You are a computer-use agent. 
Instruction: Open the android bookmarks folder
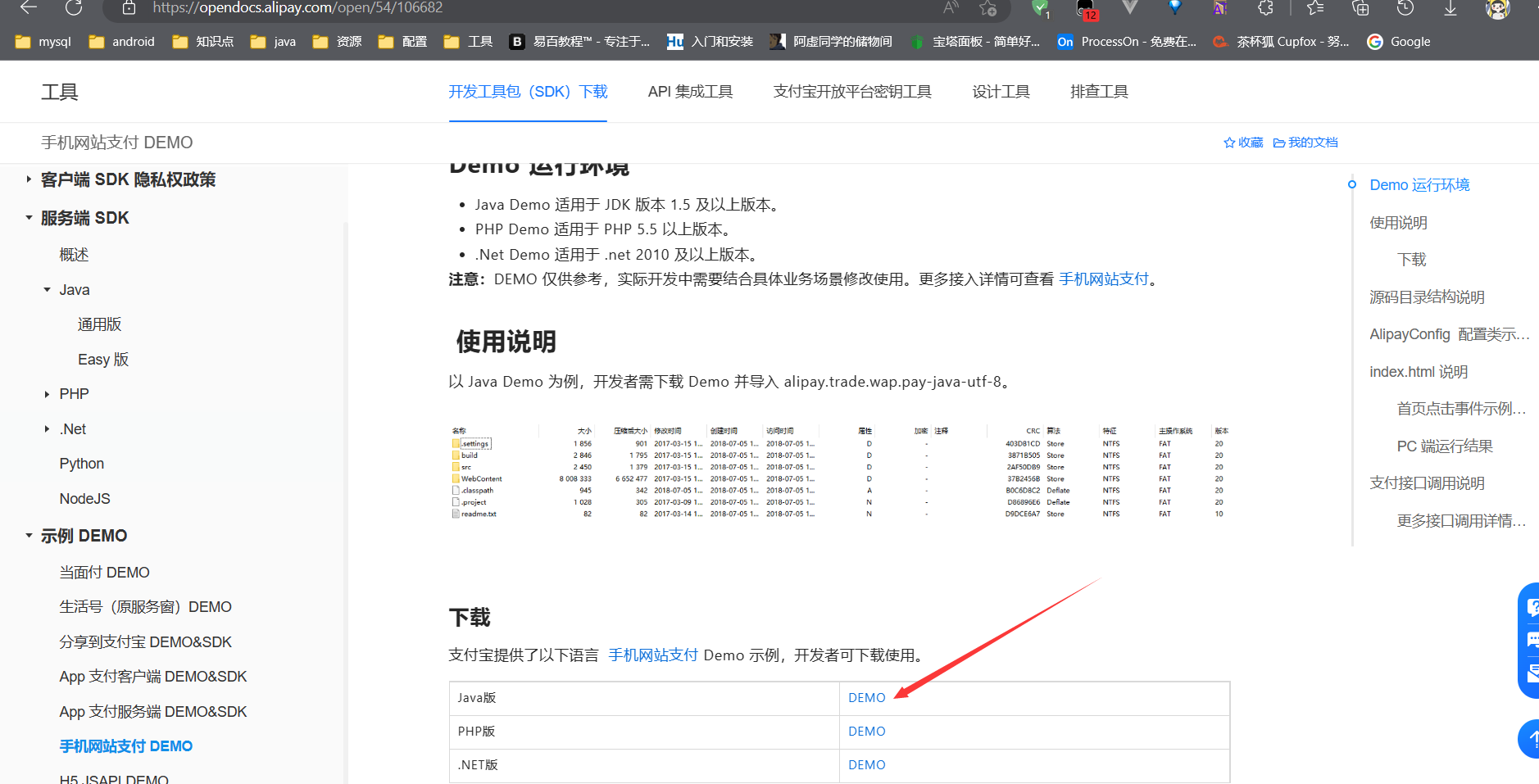coord(121,42)
